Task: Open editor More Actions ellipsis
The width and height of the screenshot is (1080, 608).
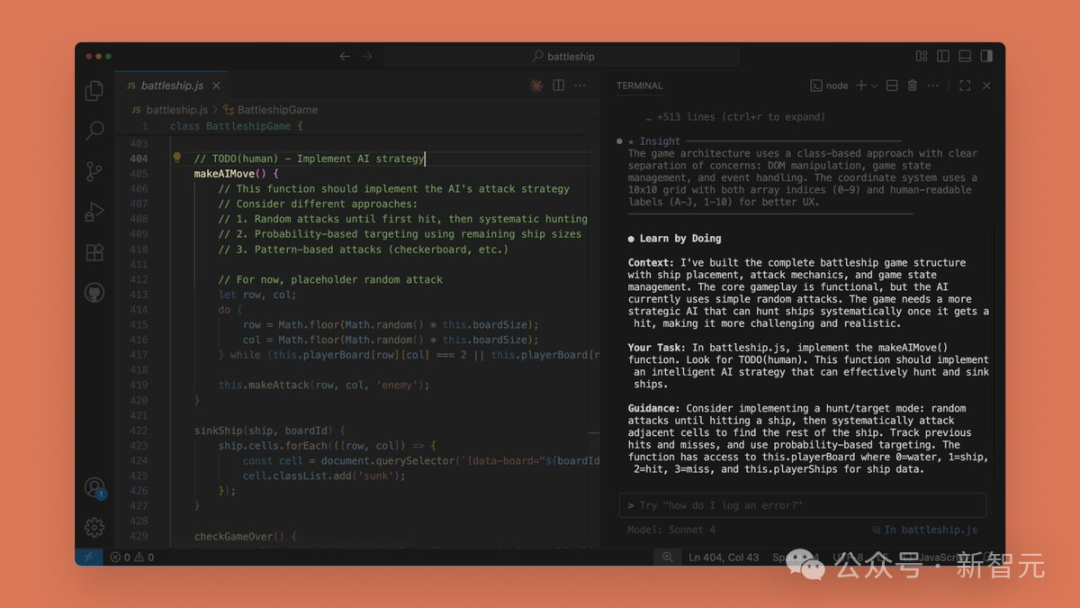Action: point(581,85)
